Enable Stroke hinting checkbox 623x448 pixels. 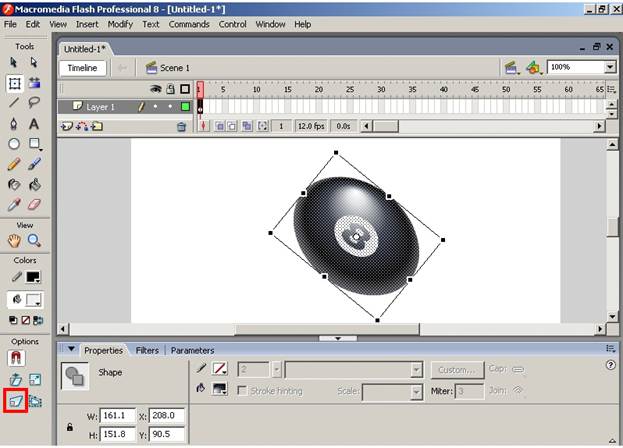click(242, 390)
